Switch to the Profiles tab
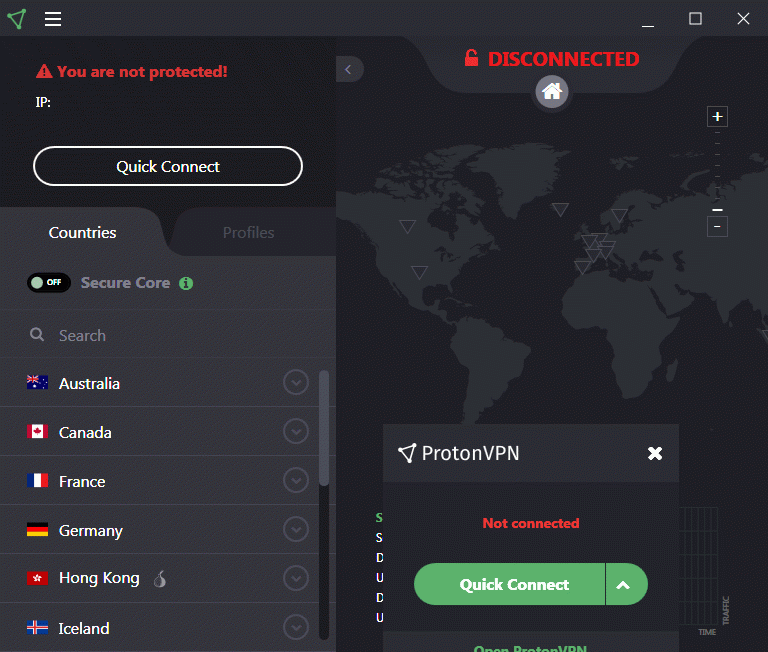The width and height of the screenshot is (768, 652). (248, 232)
